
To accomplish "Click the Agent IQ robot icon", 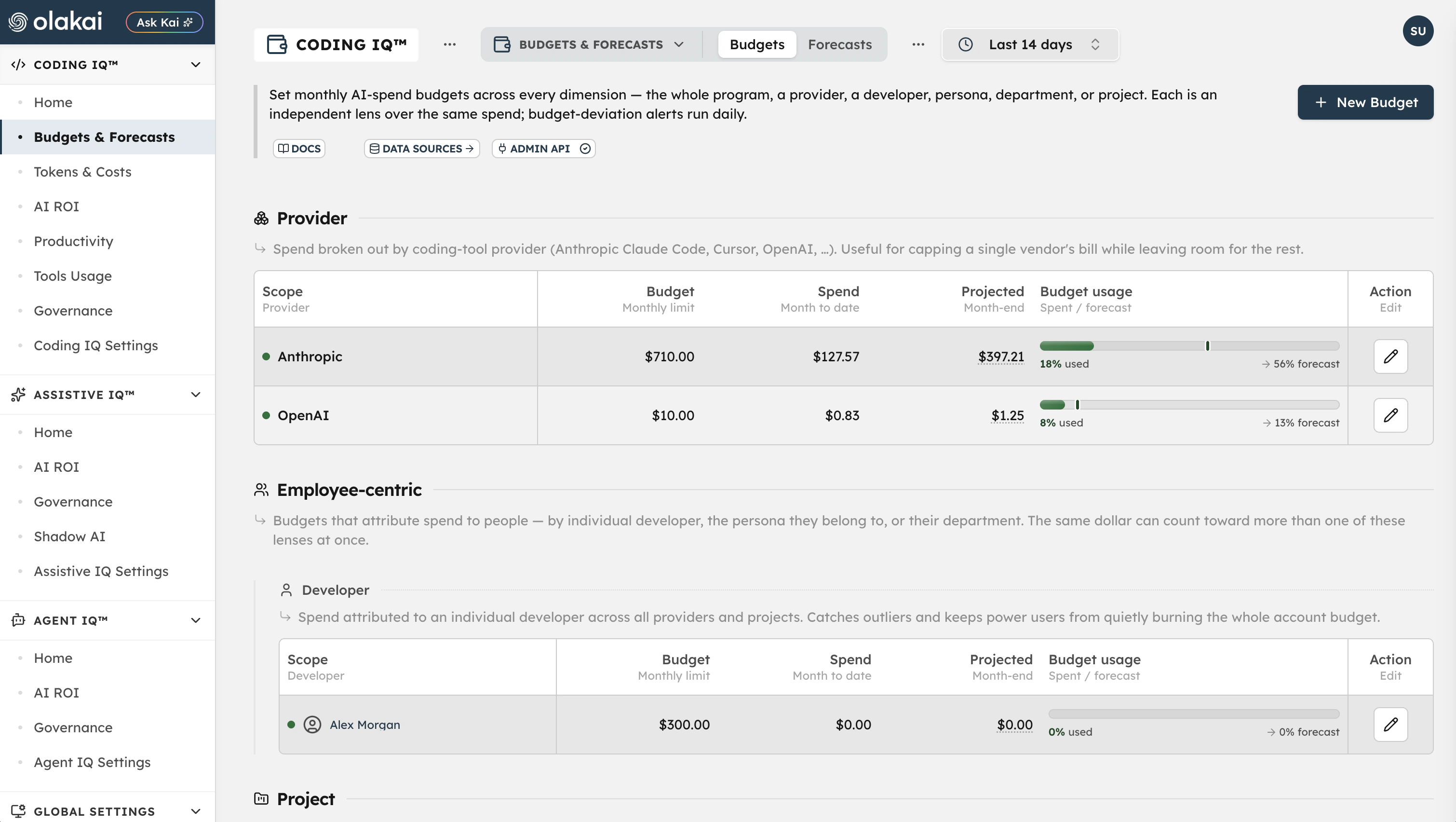I will click(18, 620).
